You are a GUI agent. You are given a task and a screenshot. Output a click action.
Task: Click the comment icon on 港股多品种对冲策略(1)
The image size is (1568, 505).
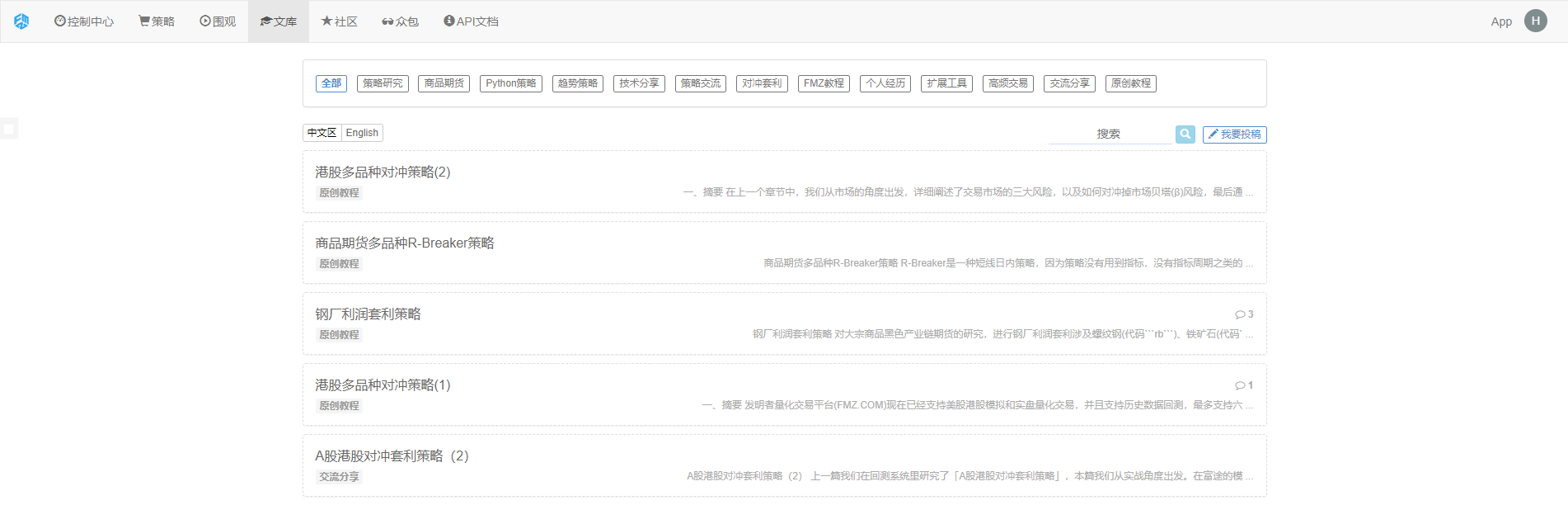1240,385
